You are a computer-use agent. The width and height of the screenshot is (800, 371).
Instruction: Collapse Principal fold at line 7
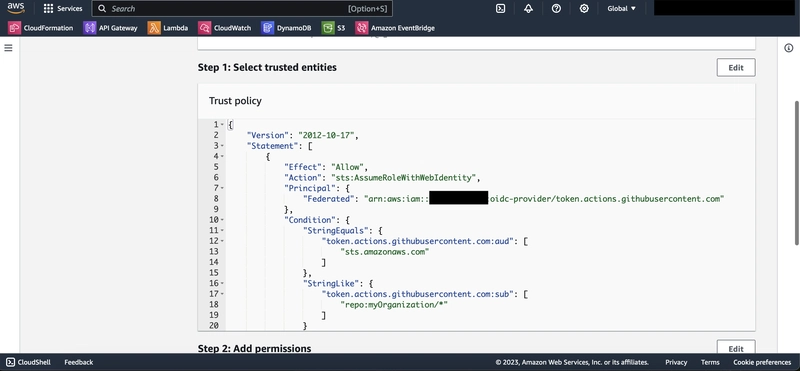[222, 188]
